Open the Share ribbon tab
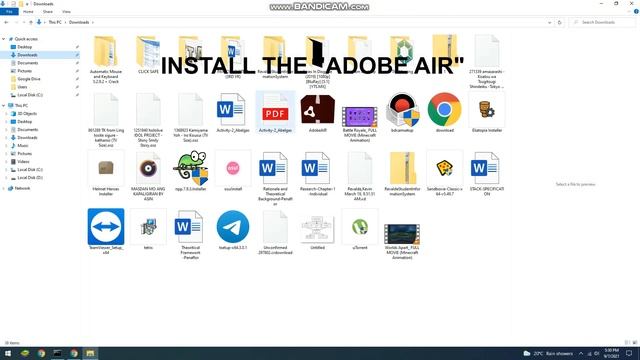The image size is (640, 360). tap(48, 11)
